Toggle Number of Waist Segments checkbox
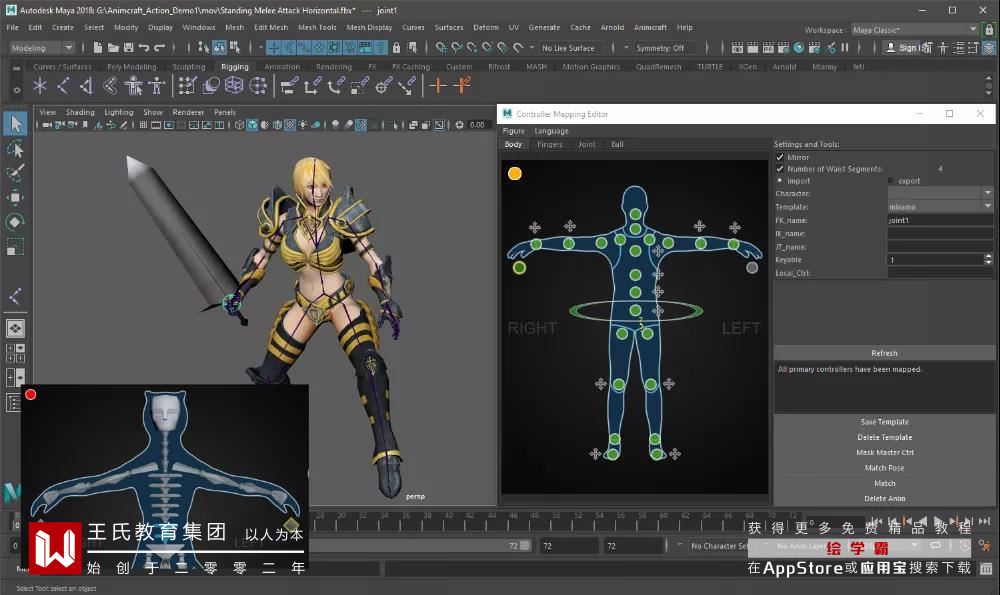This screenshot has width=1000, height=595. pyautogui.click(x=780, y=169)
